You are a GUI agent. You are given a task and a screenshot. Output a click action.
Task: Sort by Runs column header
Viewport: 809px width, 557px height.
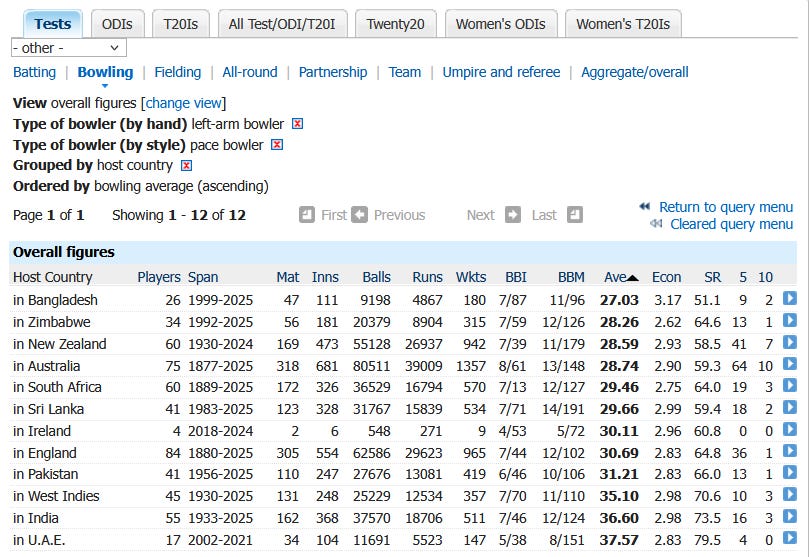click(428, 277)
